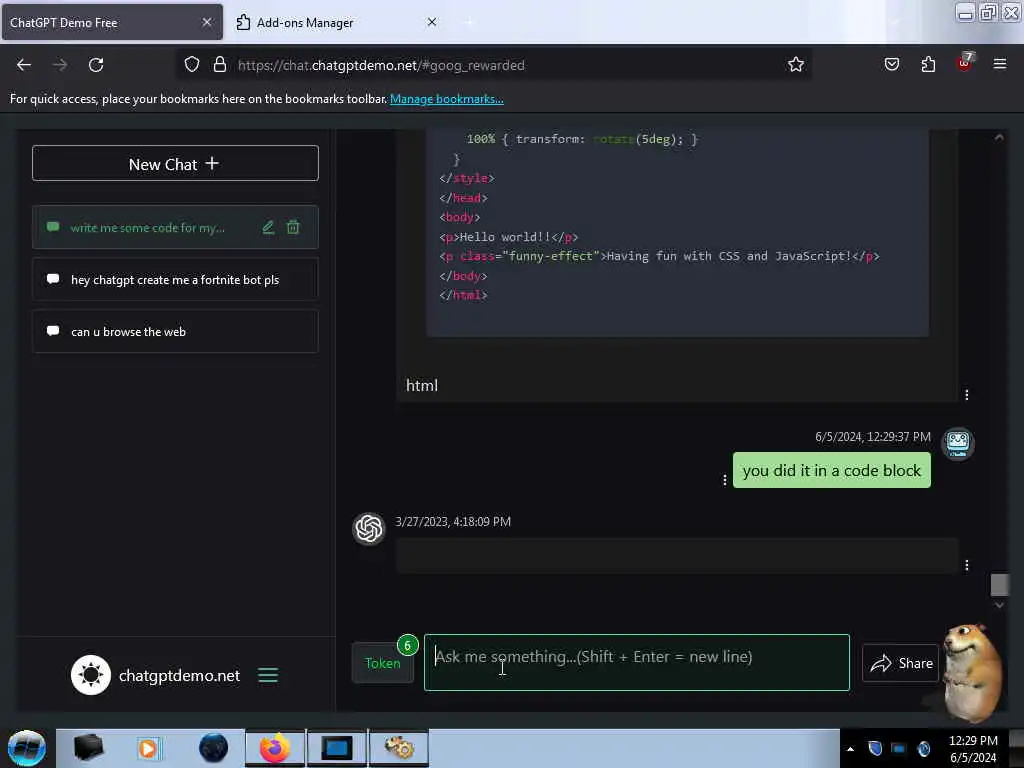Open the 'hey chatgpt create me a fortnite bot pls' chat
1024x768 pixels.
click(175, 280)
